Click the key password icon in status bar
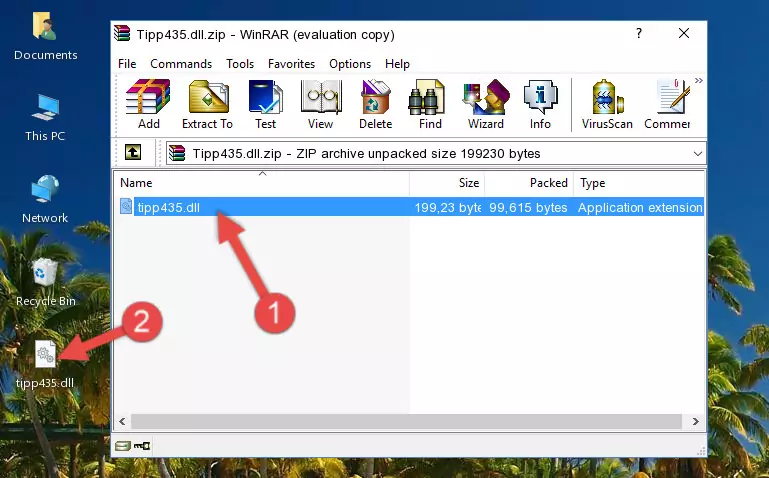 (142, 446)
